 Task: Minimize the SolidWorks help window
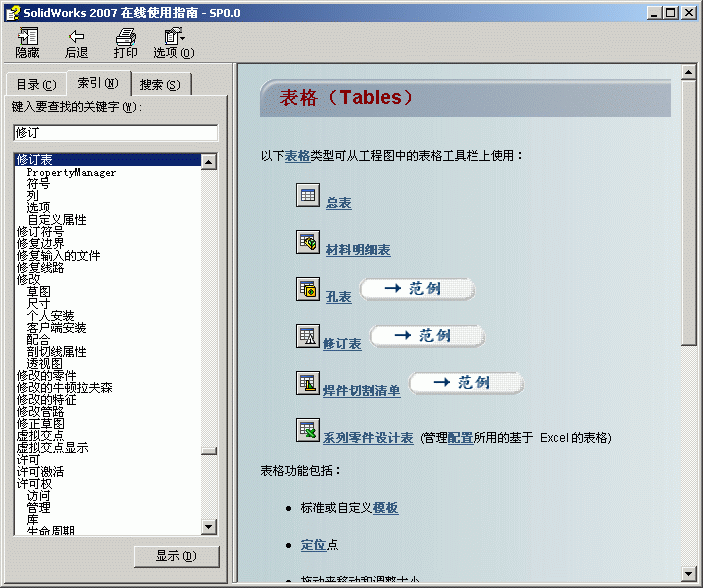pyautogui.click(x=655, y=13)
